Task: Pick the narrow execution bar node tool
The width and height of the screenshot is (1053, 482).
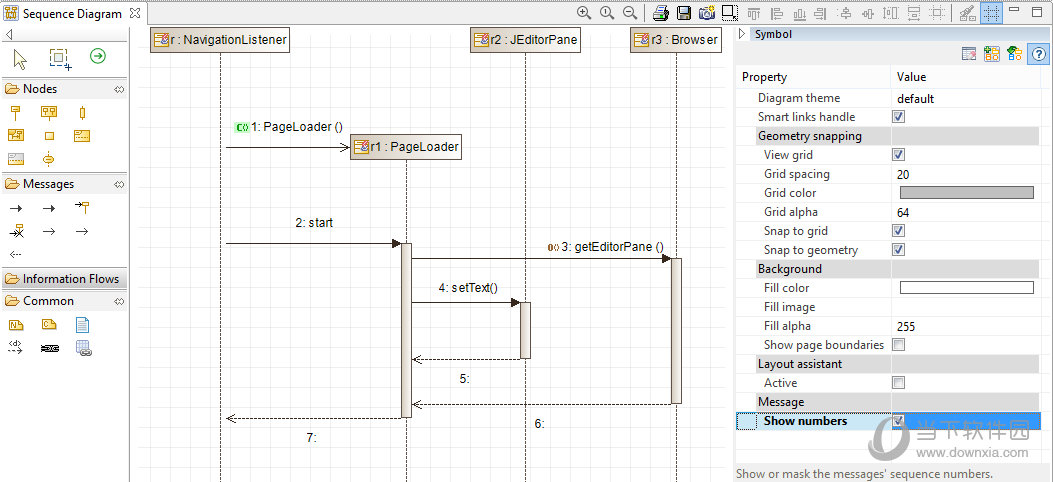Action: 83,113
